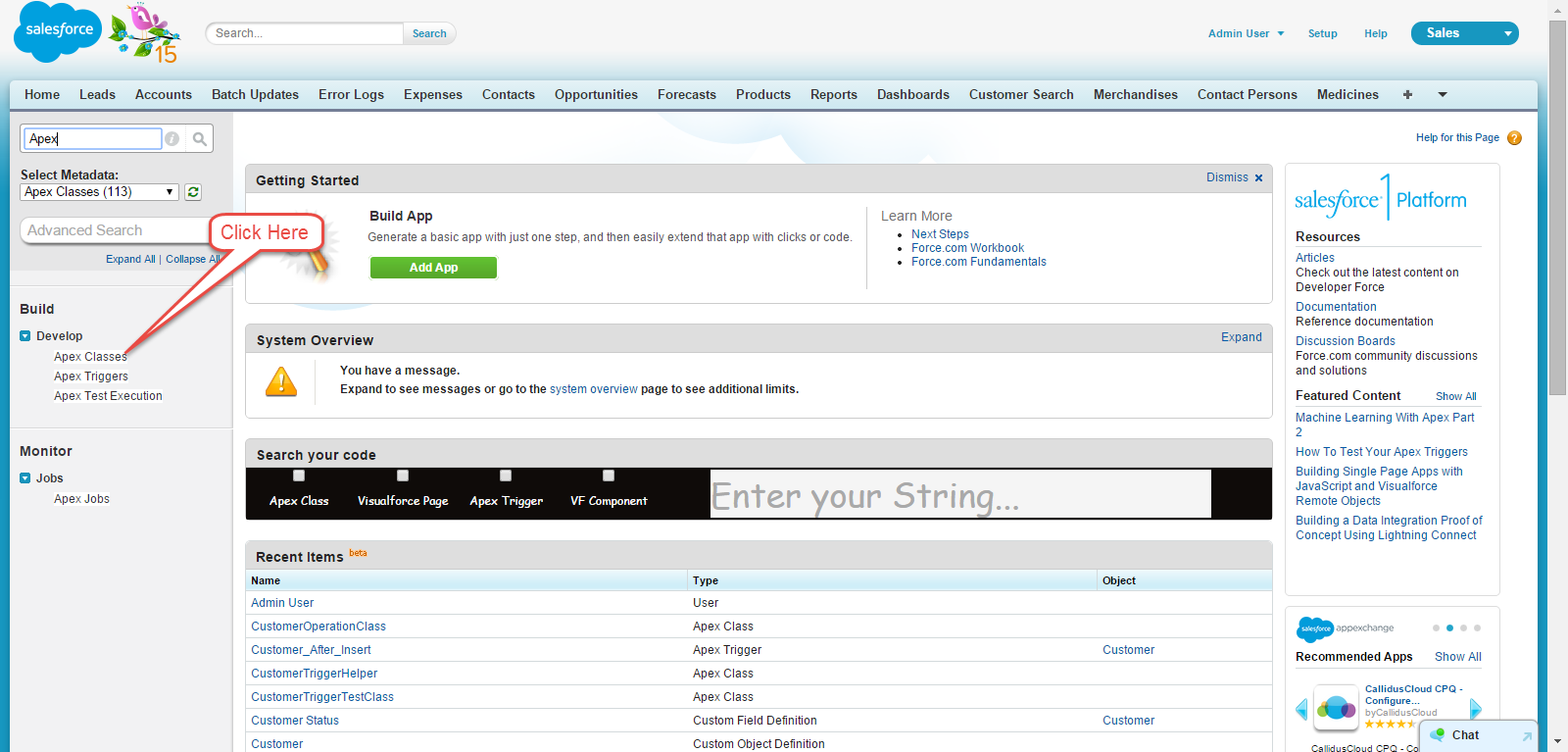Click the info icon in quick find box
This screenshot has height=752, width=1568.
coord(172,139)
